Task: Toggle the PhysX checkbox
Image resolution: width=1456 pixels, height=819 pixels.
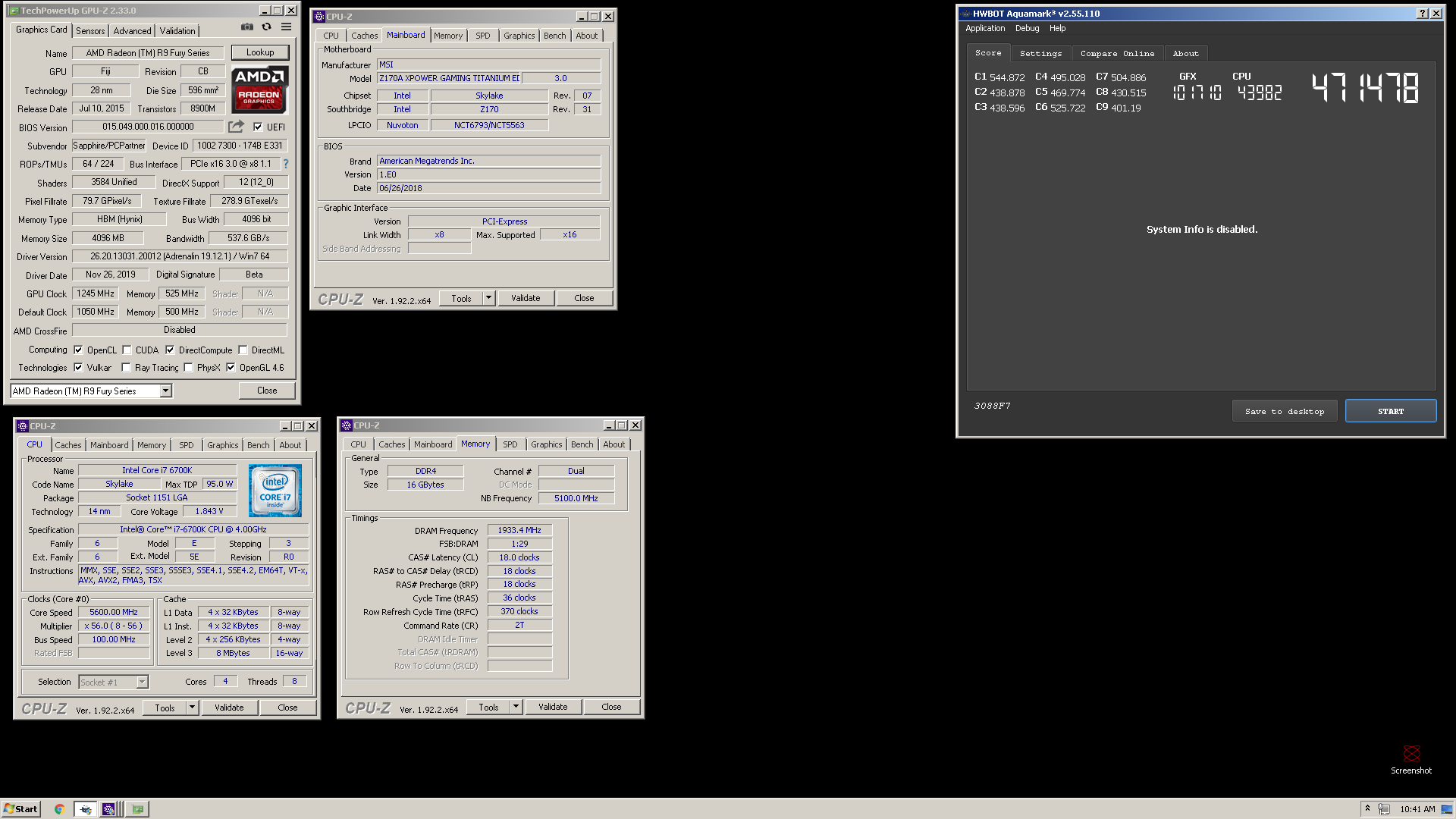Action: click(x=188, y=368)
